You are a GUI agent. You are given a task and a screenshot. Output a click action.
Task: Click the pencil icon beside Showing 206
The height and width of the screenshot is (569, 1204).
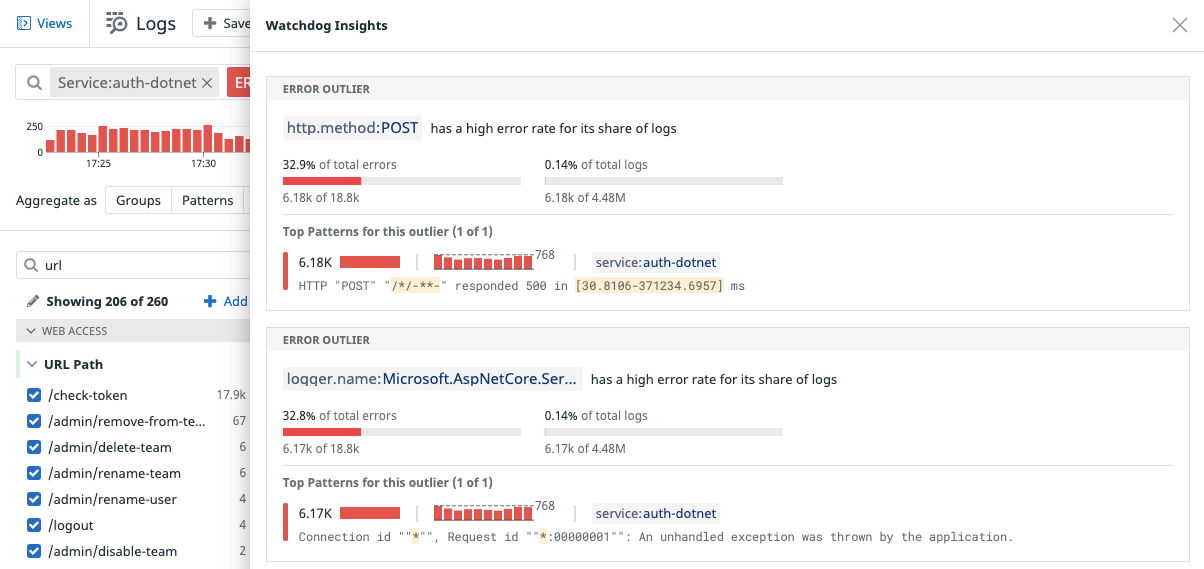(32, 301)
